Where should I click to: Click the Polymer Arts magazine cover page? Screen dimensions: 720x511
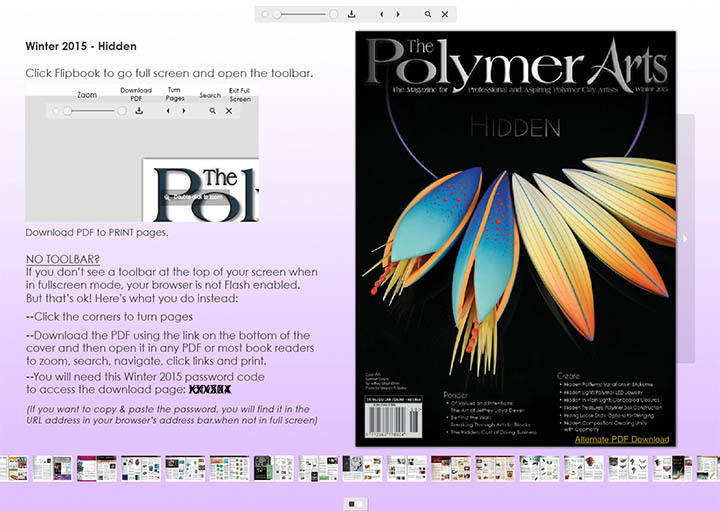[516, 238]
